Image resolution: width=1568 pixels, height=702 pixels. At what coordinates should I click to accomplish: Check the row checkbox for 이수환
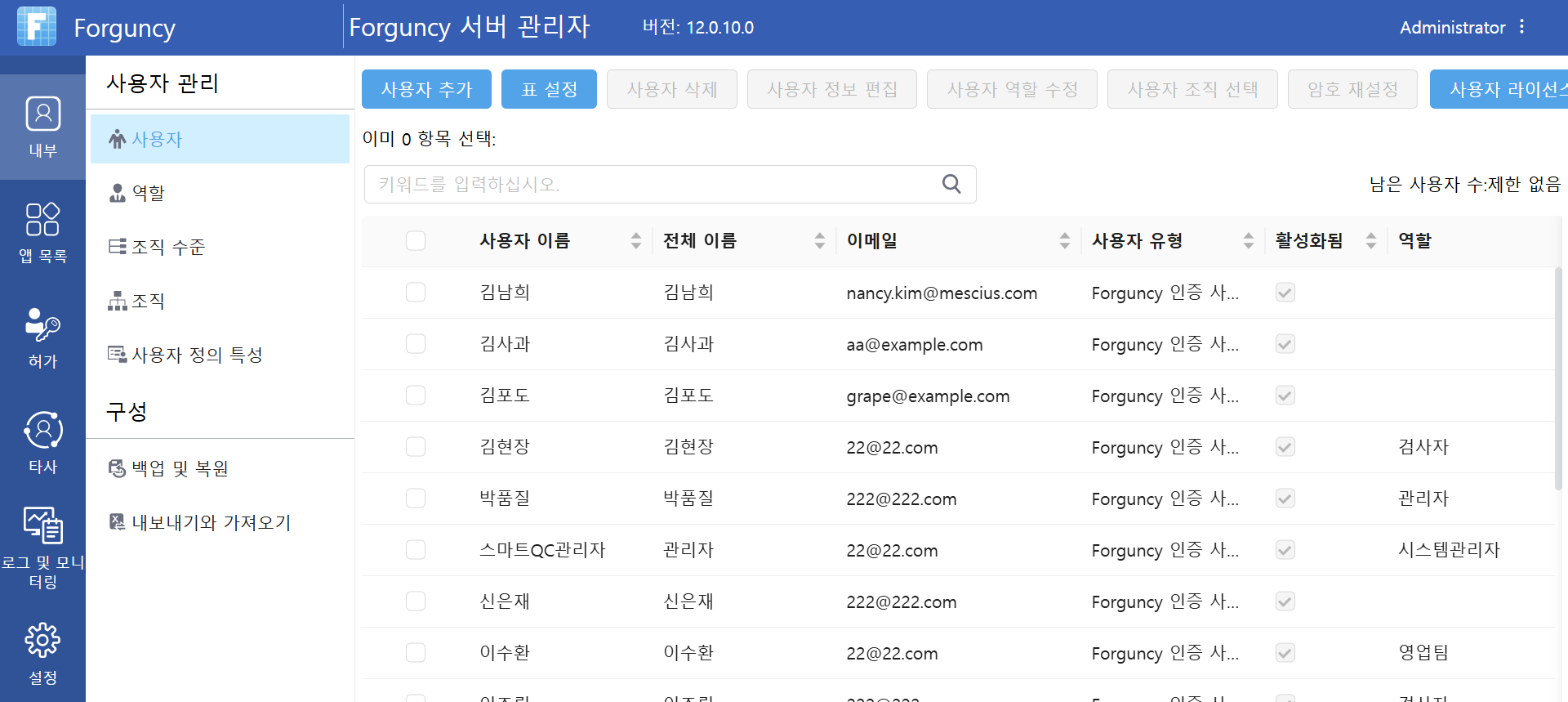click(416, 653)
